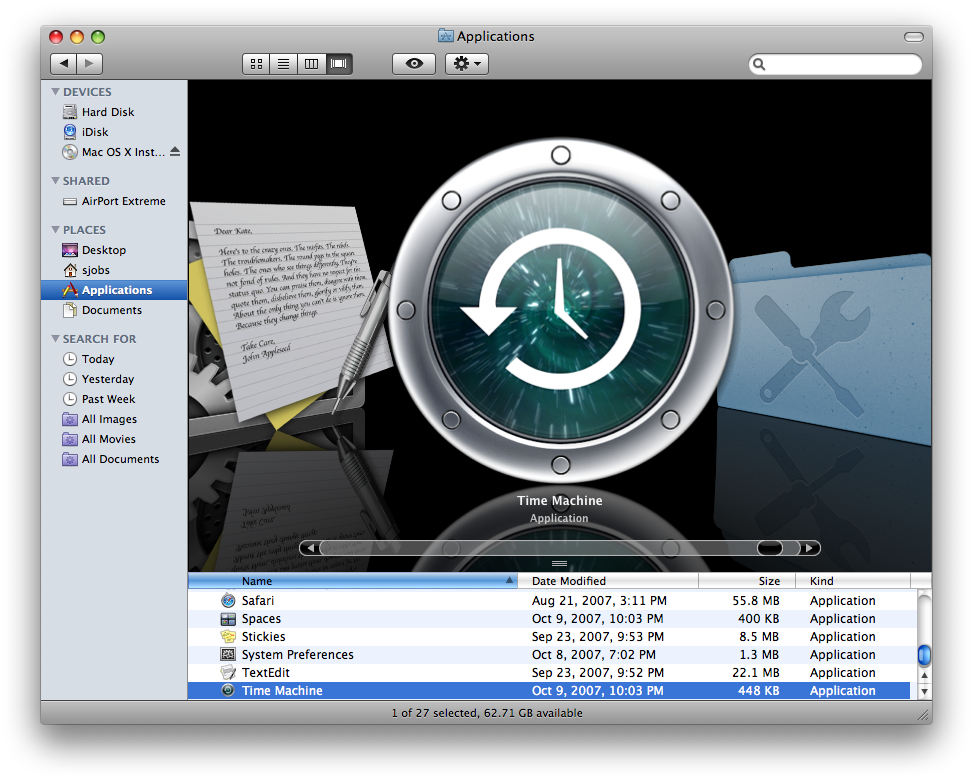Open All Documents smart folder
This screenshot has height=780, width=973.
114,459
